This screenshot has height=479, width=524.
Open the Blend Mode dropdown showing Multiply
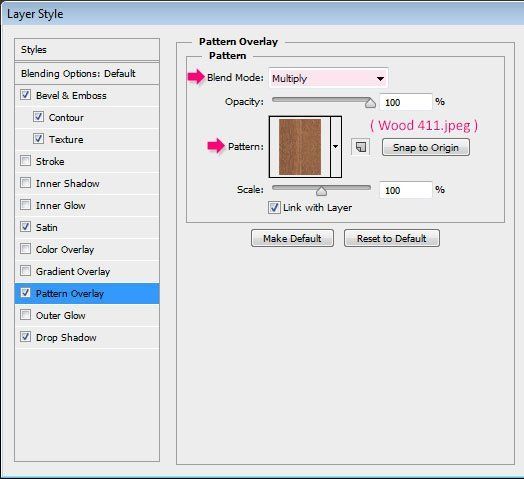(x=328, y=78)
